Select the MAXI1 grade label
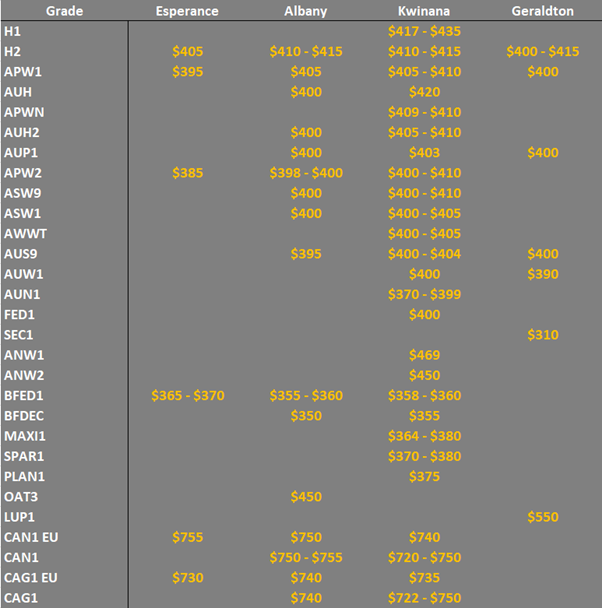This screenshot has width=602, height=608. pos(25,435)
